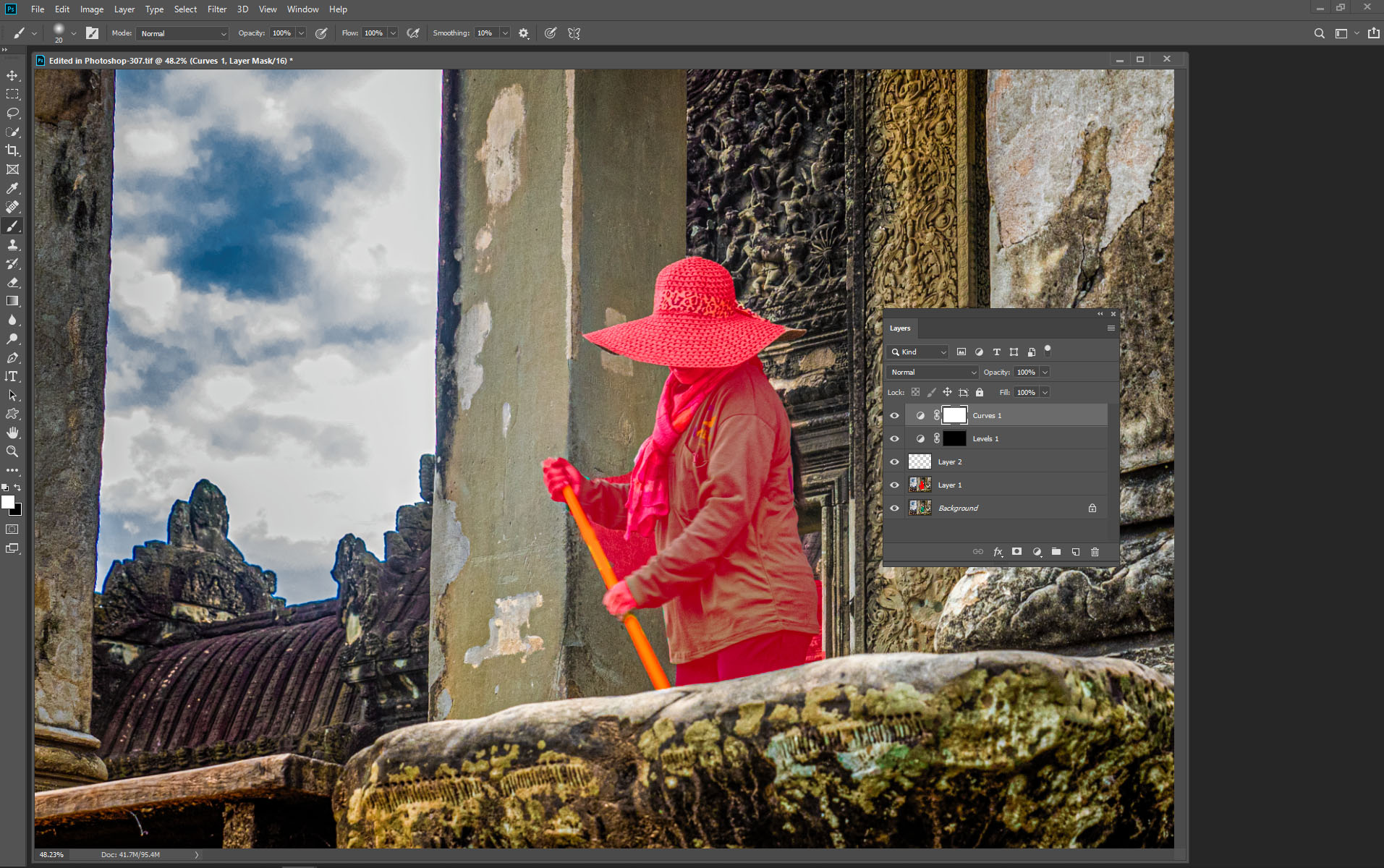Open the File menu
The height and width of the screenshot is (868, 1384).
pos(38,9)
